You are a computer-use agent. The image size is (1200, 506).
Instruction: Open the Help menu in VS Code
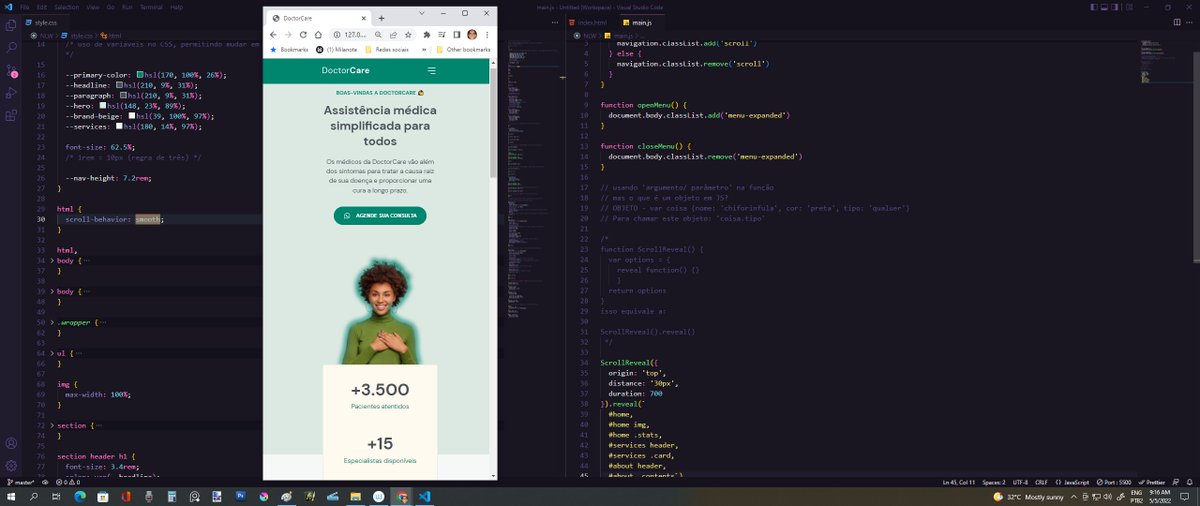coord(177,7)
